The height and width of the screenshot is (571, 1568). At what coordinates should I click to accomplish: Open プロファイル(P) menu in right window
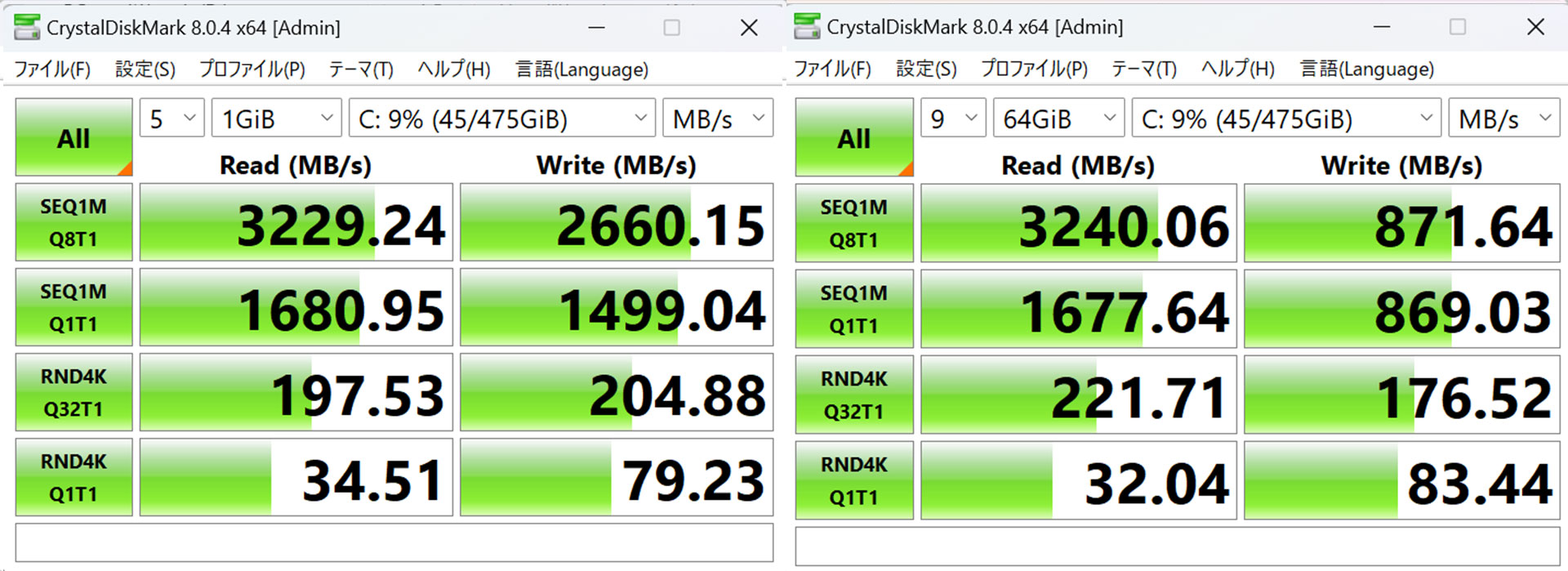[1034, 69]
